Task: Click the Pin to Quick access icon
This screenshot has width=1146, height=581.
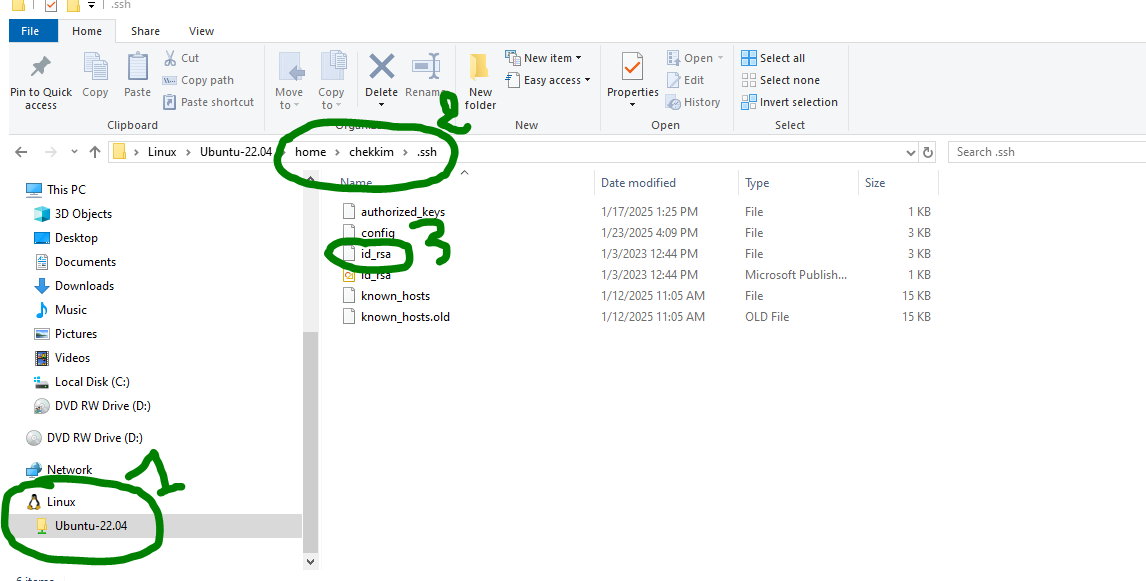Action: [x=41, y=68]
